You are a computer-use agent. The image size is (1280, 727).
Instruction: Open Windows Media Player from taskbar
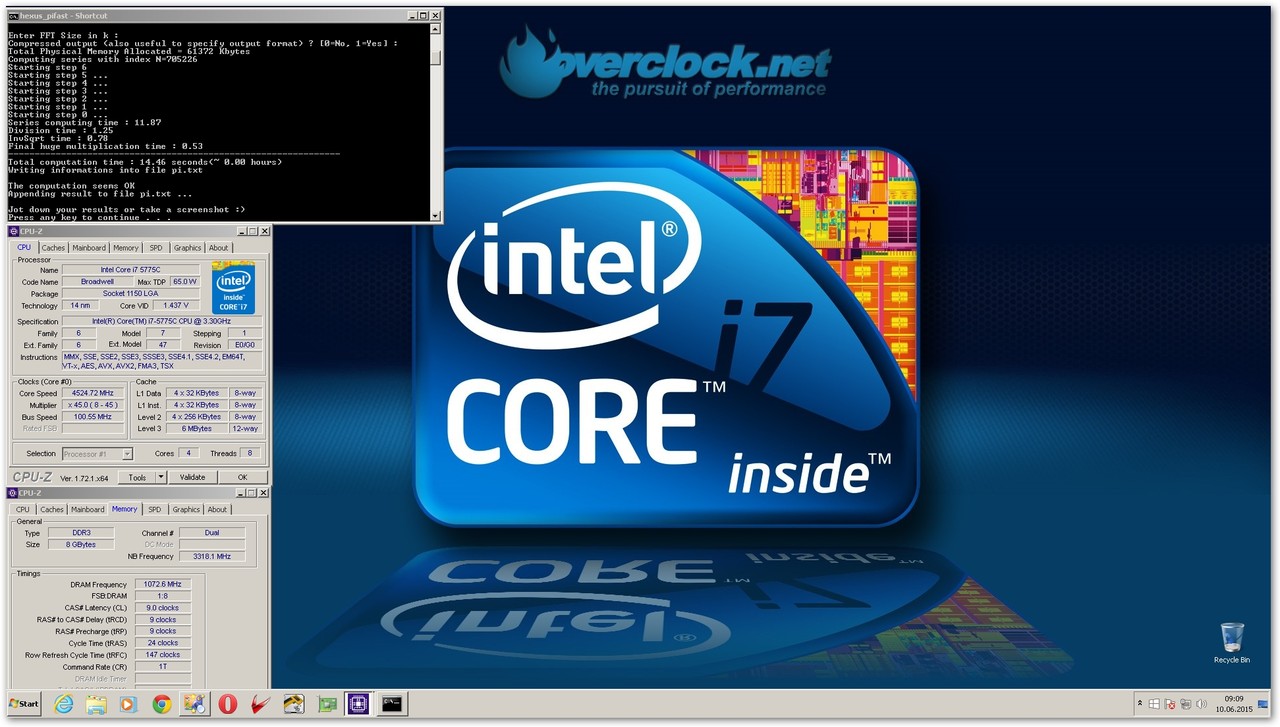pos(128,704)
